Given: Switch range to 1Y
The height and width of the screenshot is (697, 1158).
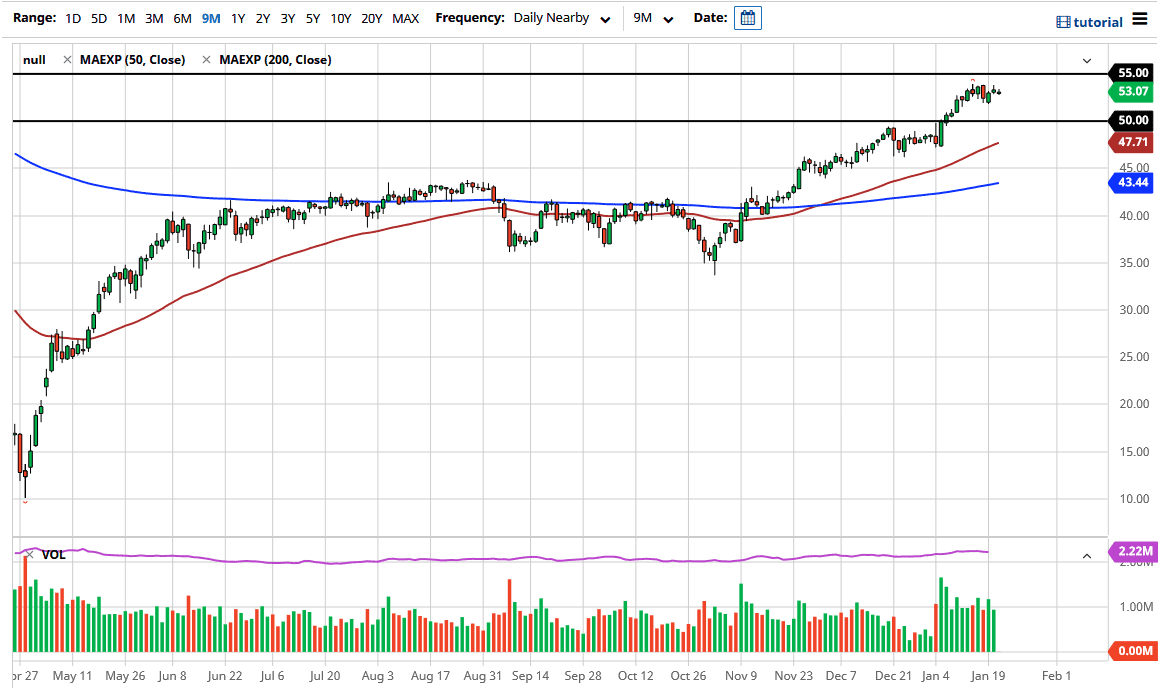Looking at the screenshot, I should pos(238,18).
